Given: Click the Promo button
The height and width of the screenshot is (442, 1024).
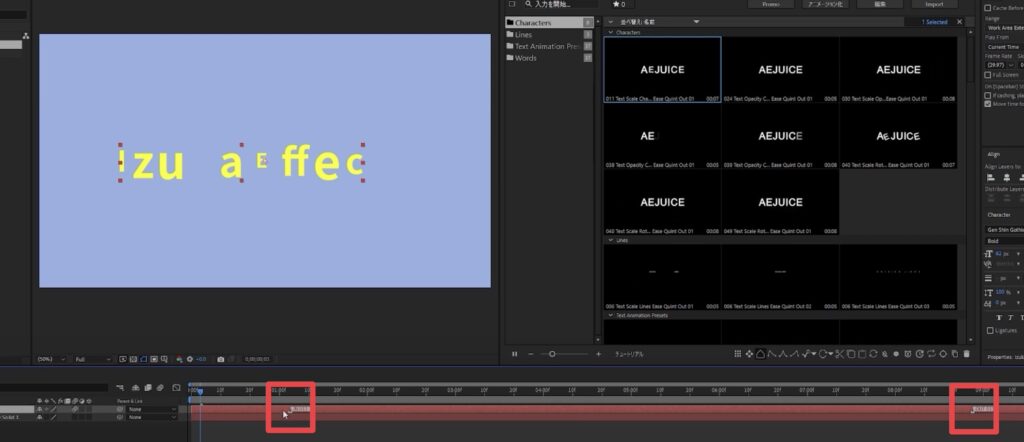Looking at the screenshot, I should 771,5.
